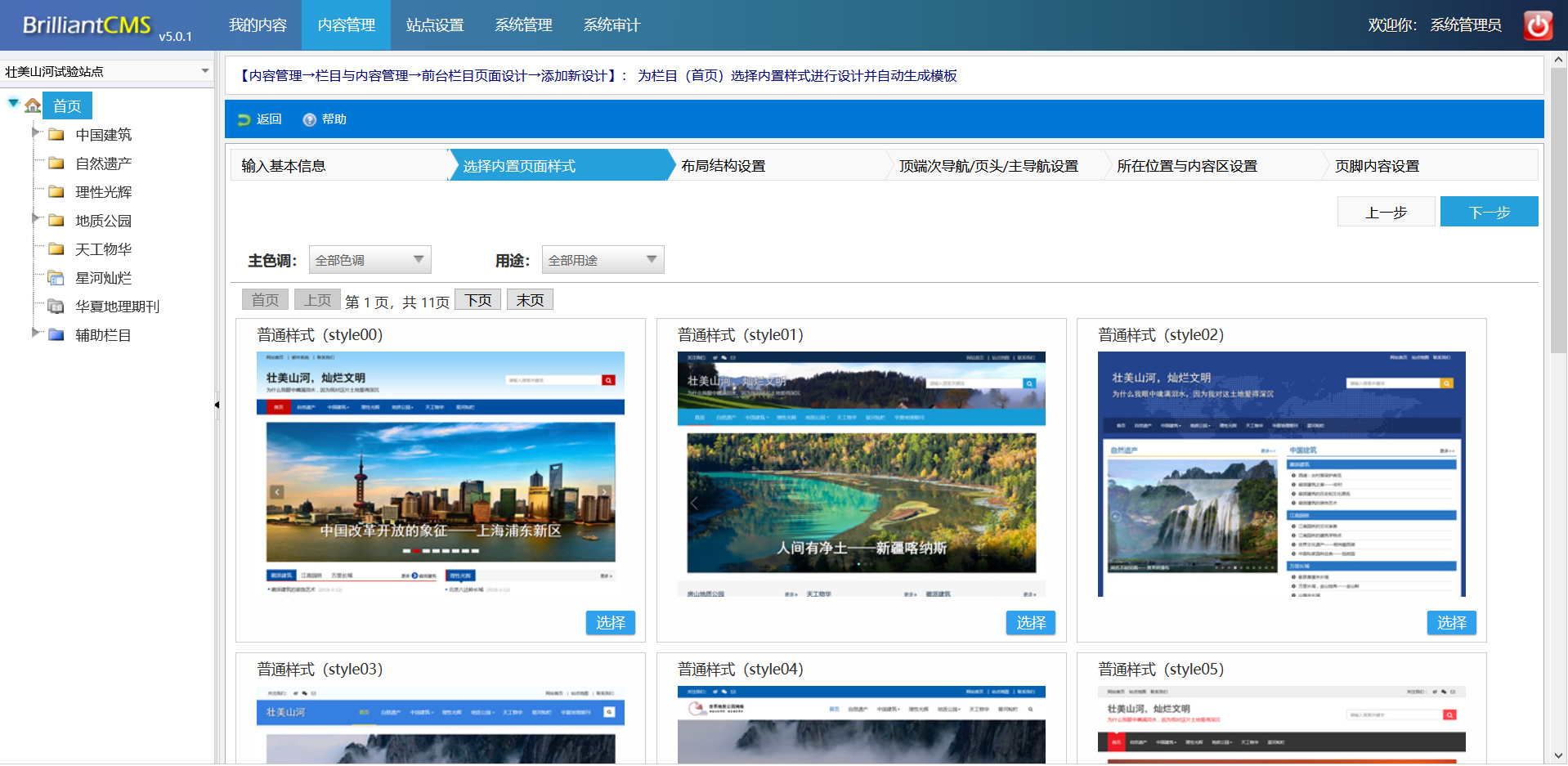Switch to 布局结构设置 step tab
Screen dimensions: 1568x766
pyautogui.click(x=724, y=166)
